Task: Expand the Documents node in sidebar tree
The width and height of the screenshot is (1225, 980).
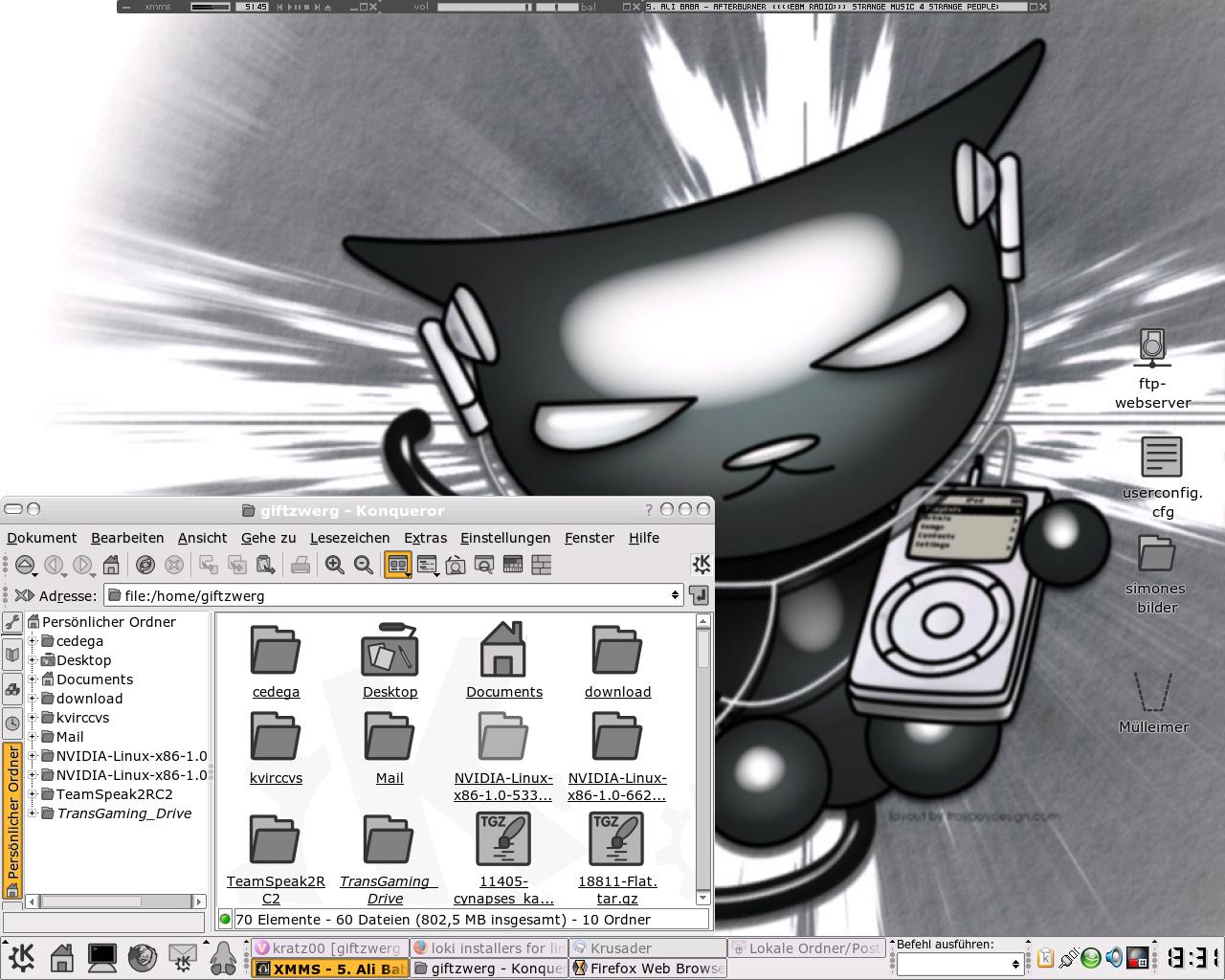Action: [33, 679]
